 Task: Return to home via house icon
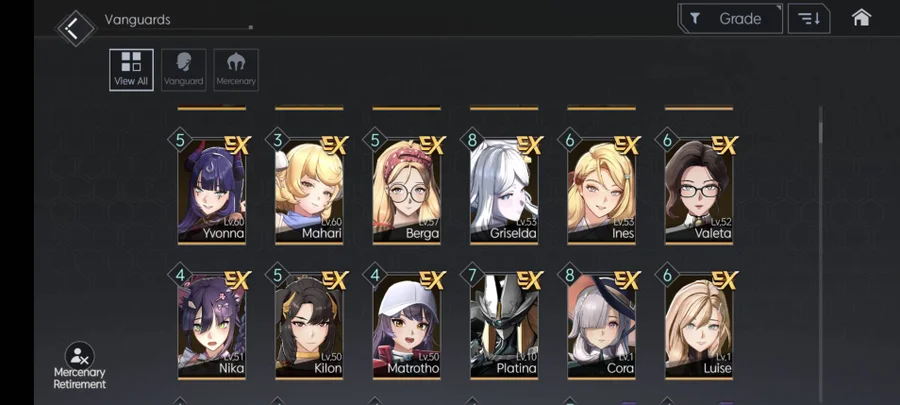[861, 18]
